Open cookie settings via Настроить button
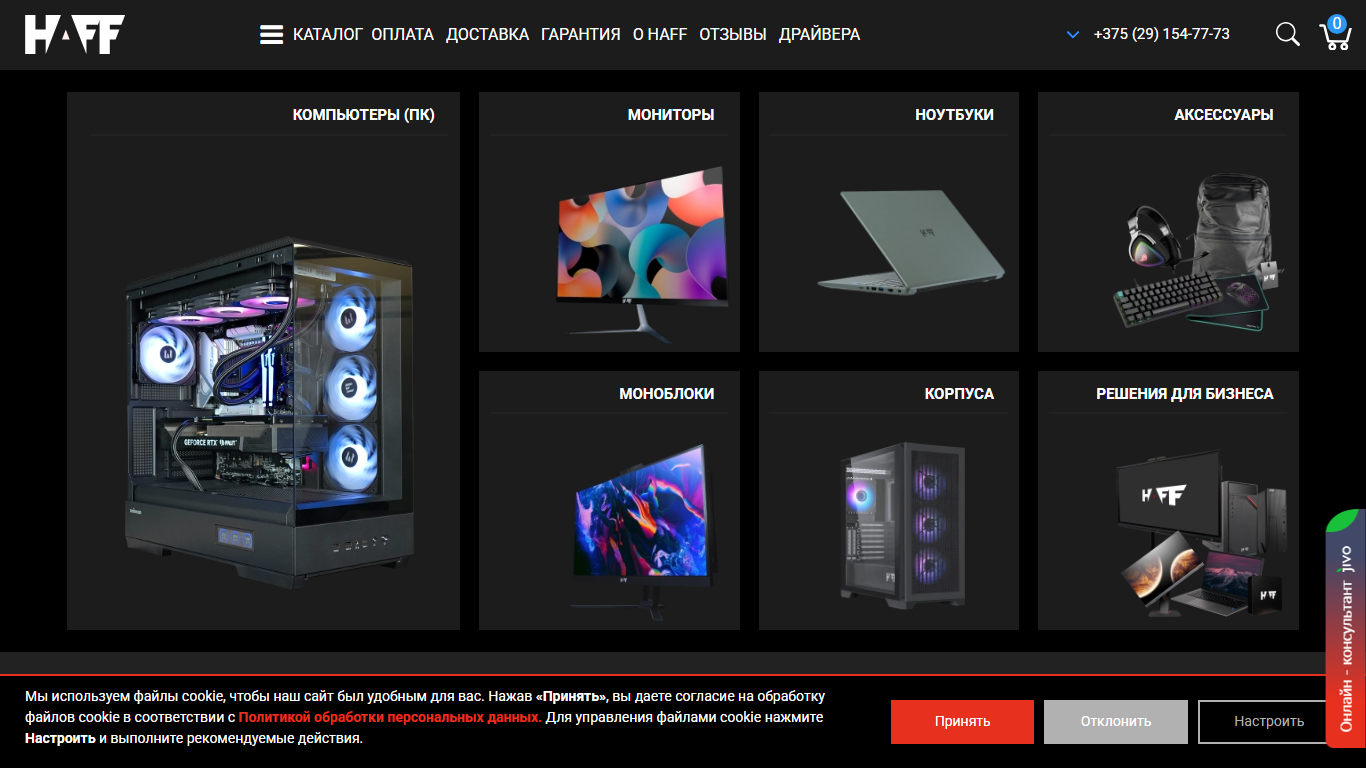1366x768 pixels. coord(1269,721)
